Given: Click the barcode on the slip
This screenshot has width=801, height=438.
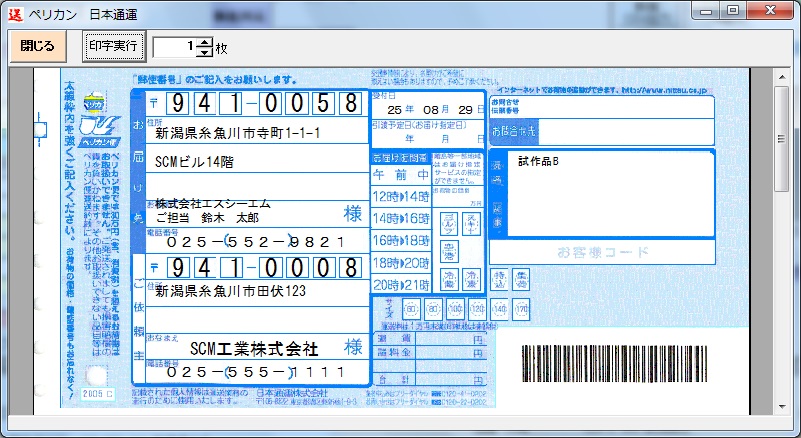Looking at the screenshot, I should point(615,363).
